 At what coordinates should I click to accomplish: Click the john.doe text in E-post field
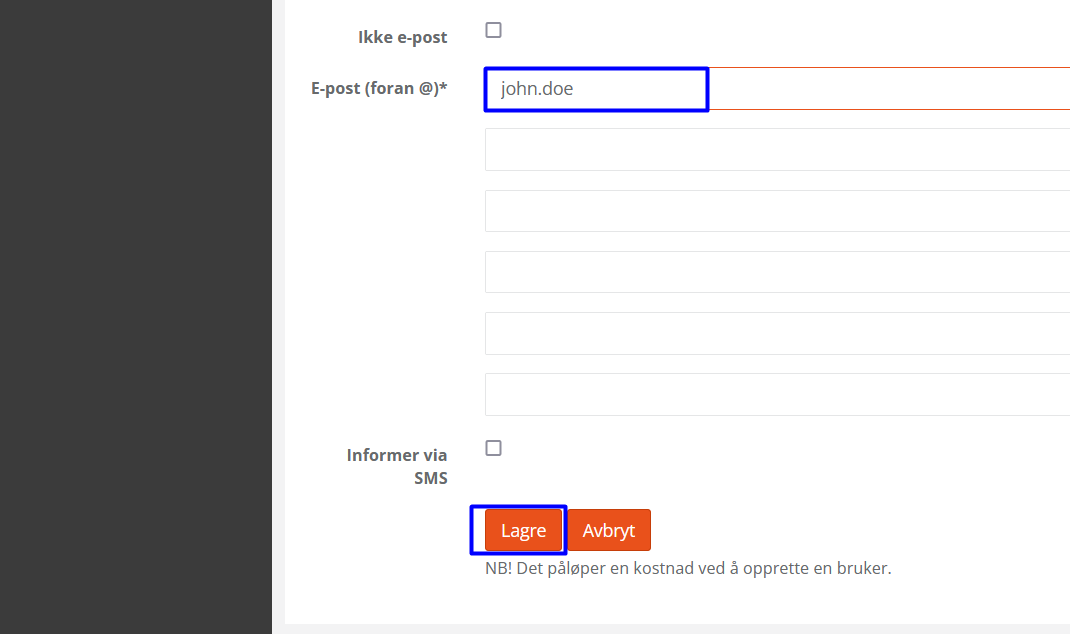pos(537,89)
